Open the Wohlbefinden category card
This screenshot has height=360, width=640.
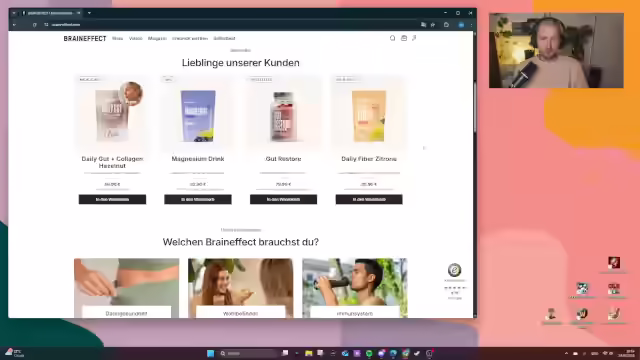[240, 288]
